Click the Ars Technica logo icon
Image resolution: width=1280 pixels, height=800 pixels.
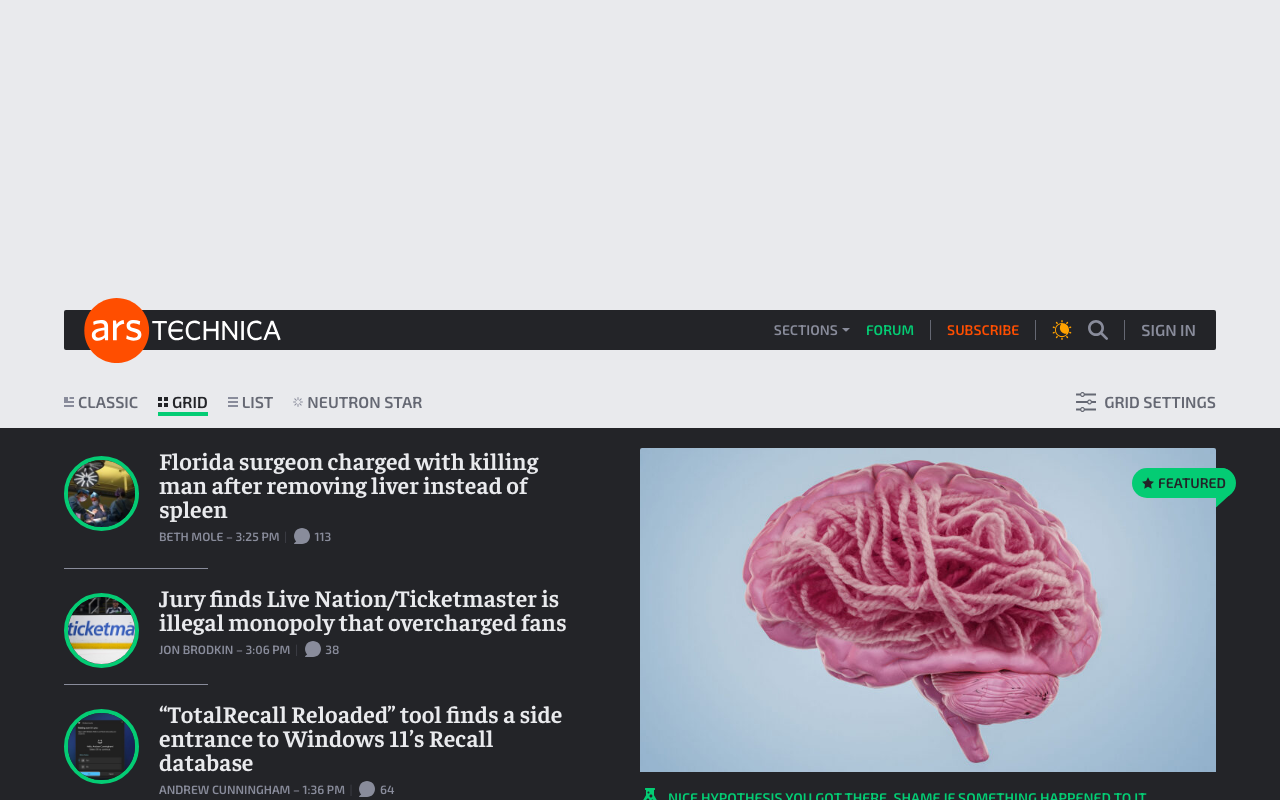[x=115, y=330]
